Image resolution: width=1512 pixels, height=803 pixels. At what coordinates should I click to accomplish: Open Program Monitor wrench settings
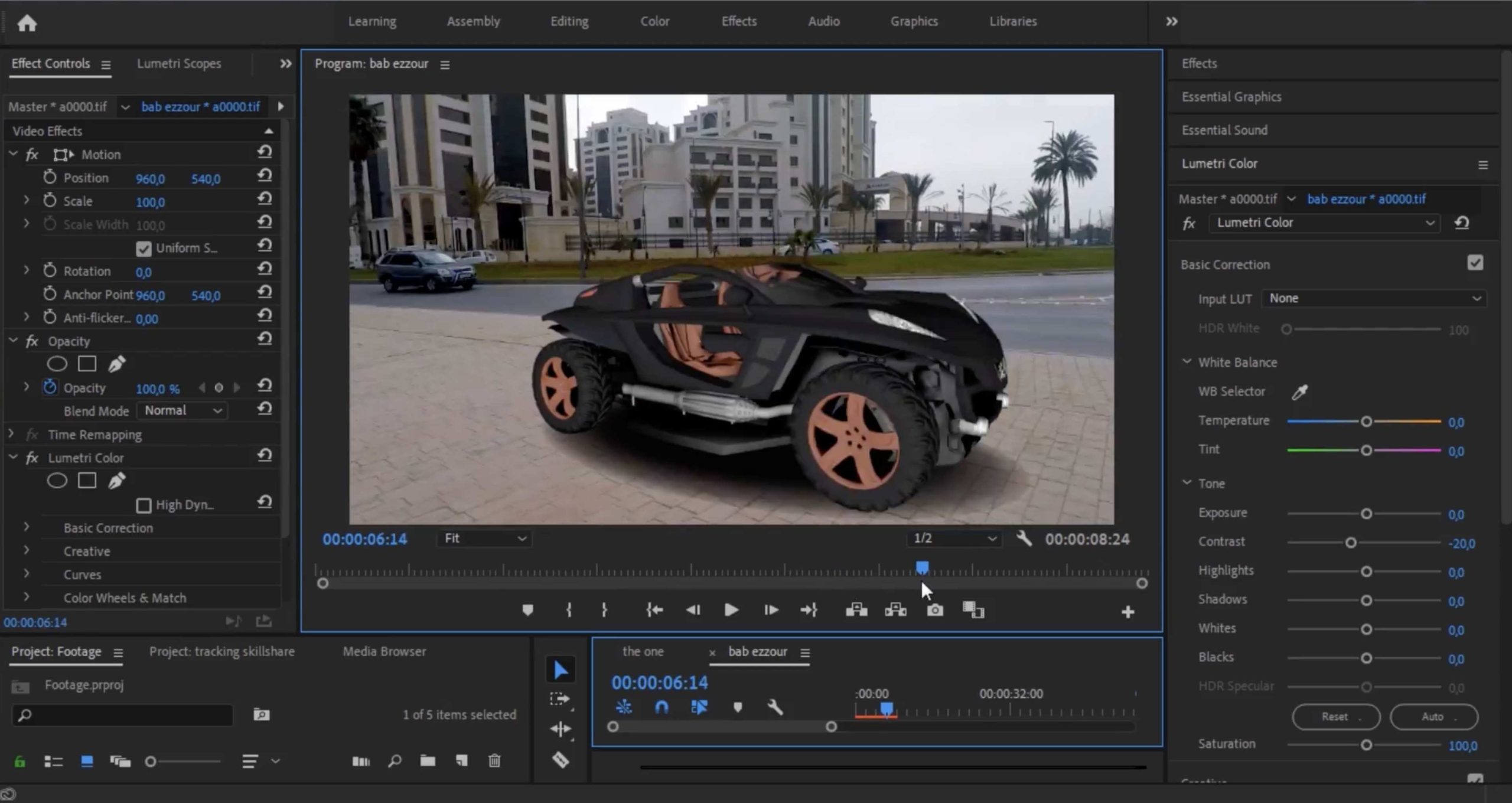(x=1024, y=538)
